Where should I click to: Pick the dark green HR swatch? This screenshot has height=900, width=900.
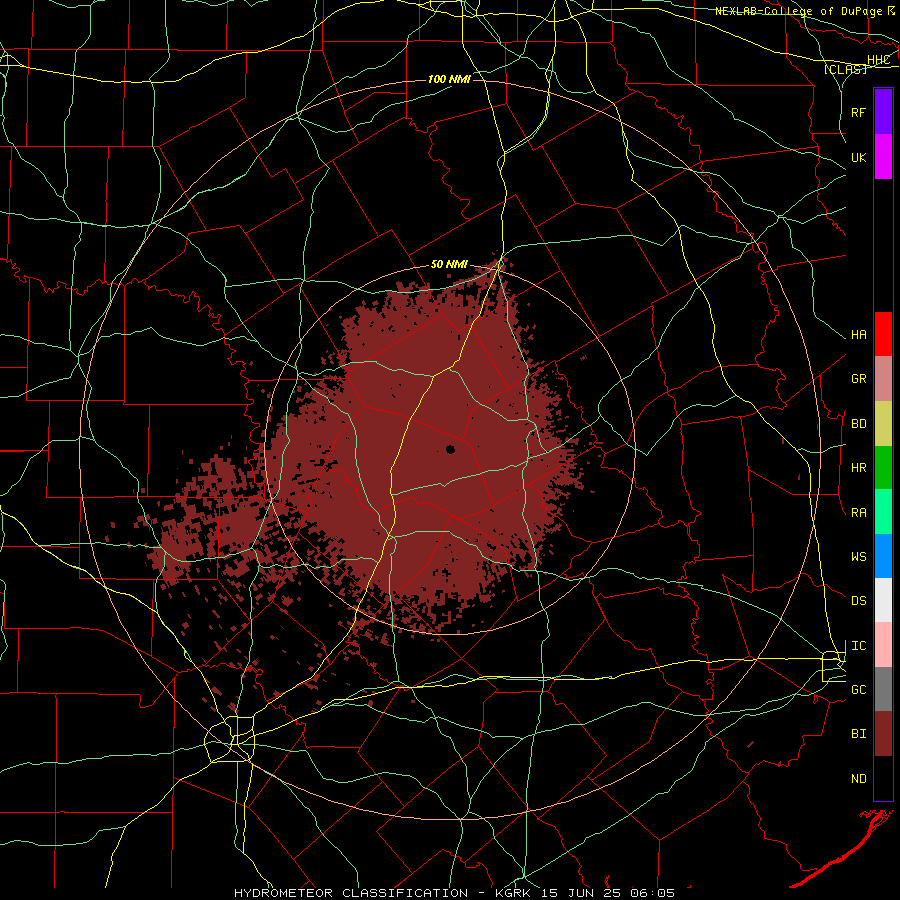883,468
